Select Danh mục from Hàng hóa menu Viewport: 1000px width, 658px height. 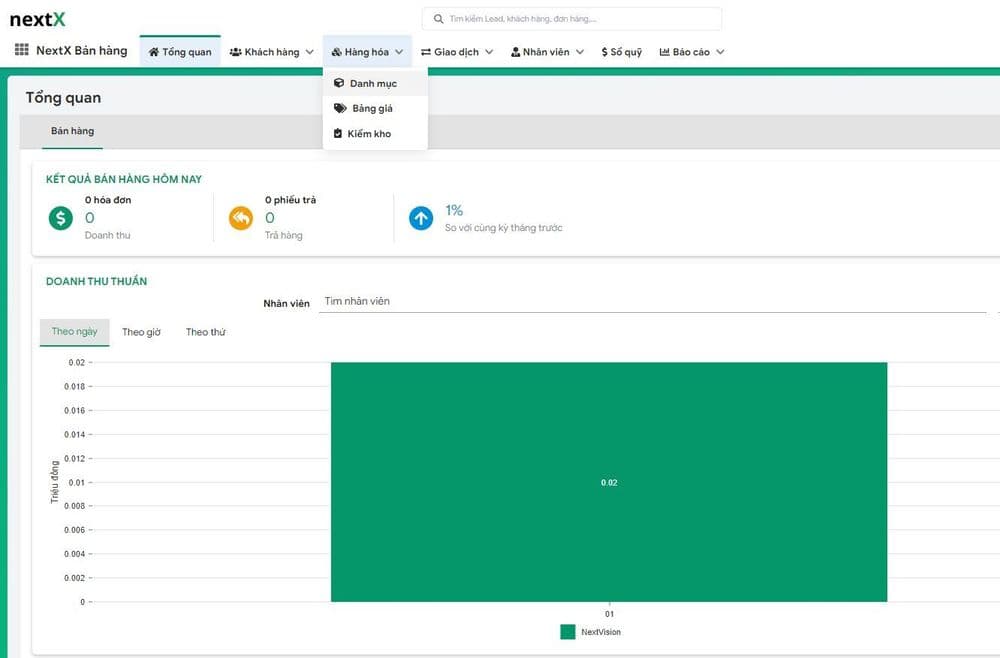tap(373, 83)
